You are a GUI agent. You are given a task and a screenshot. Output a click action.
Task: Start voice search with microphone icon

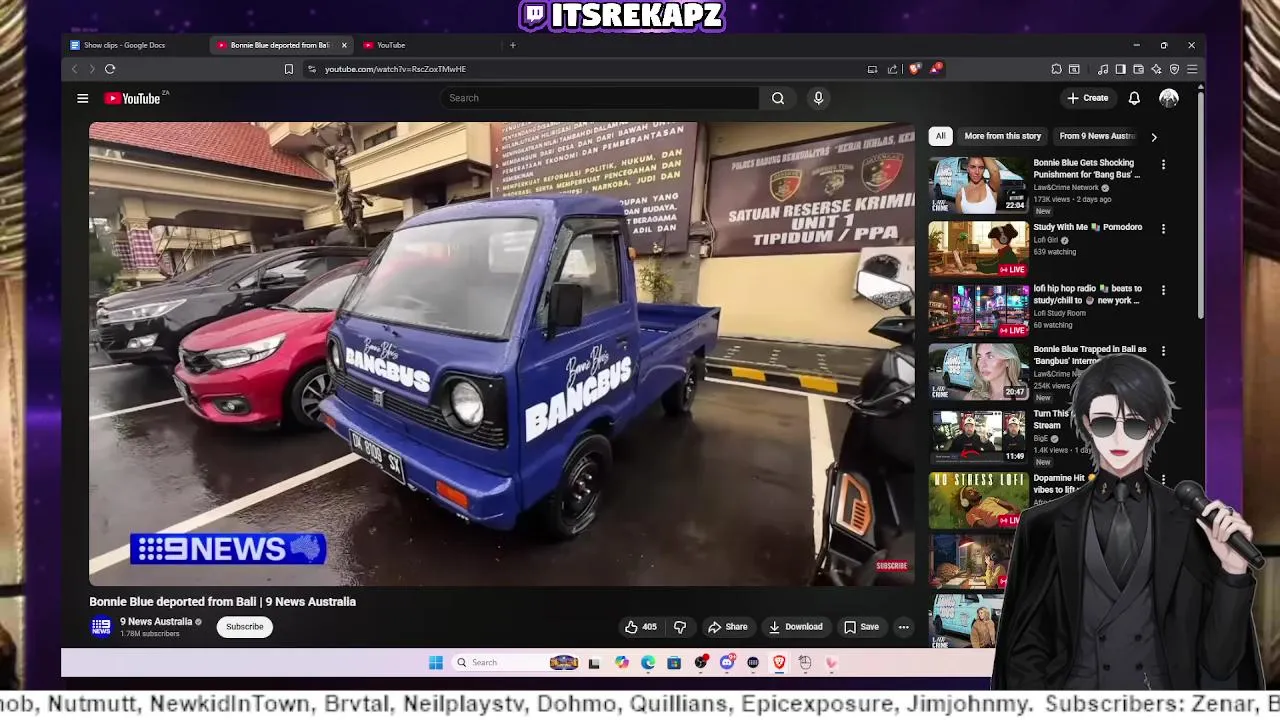(x=818, y=98)
